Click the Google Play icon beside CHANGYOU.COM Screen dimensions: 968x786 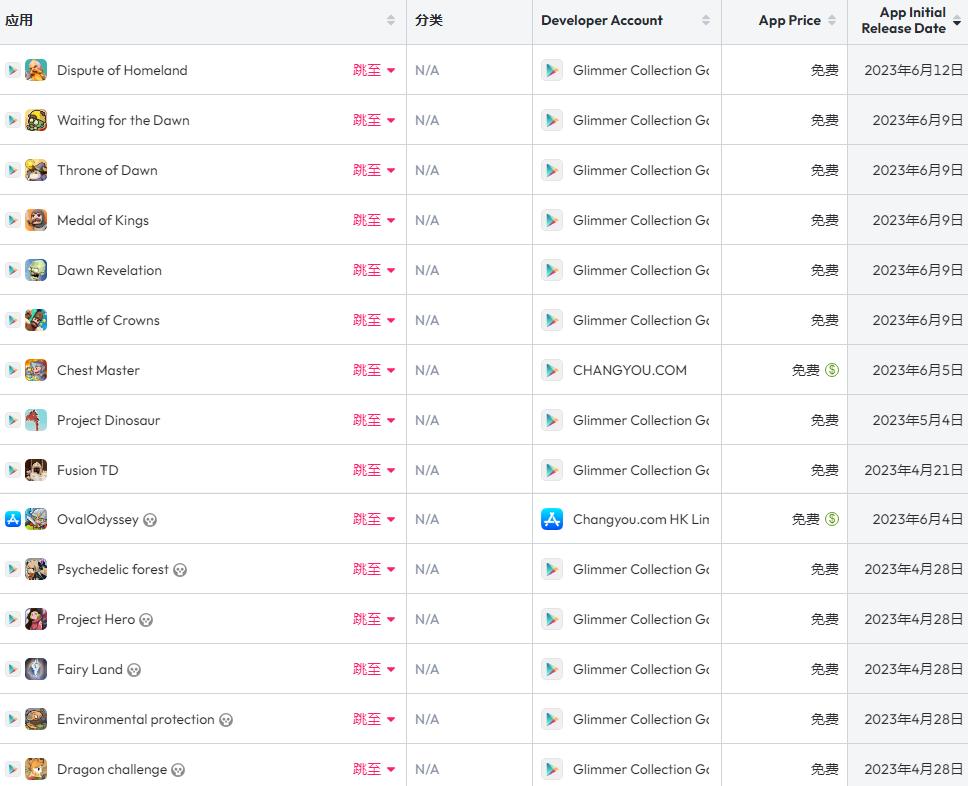click(x=552, y=370)
